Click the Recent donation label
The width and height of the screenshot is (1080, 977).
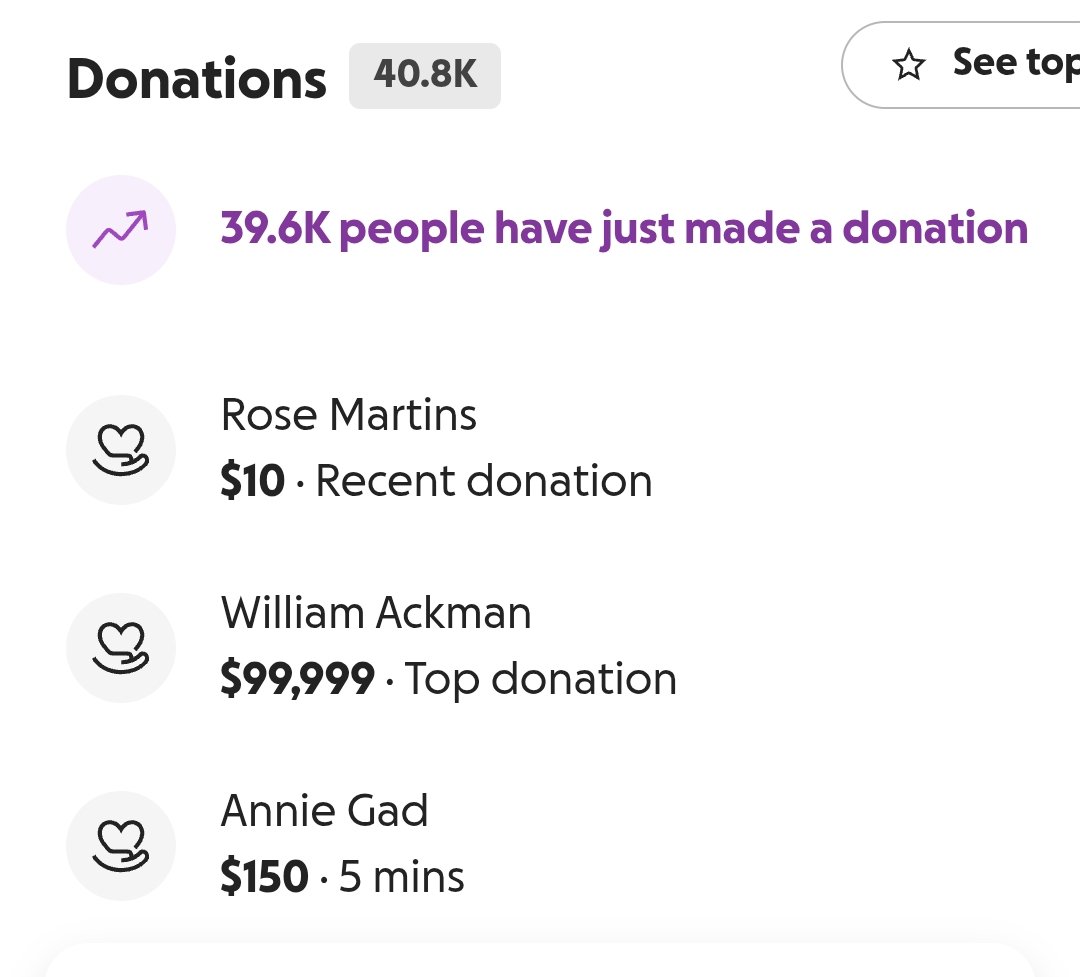(x=484, y=482)
